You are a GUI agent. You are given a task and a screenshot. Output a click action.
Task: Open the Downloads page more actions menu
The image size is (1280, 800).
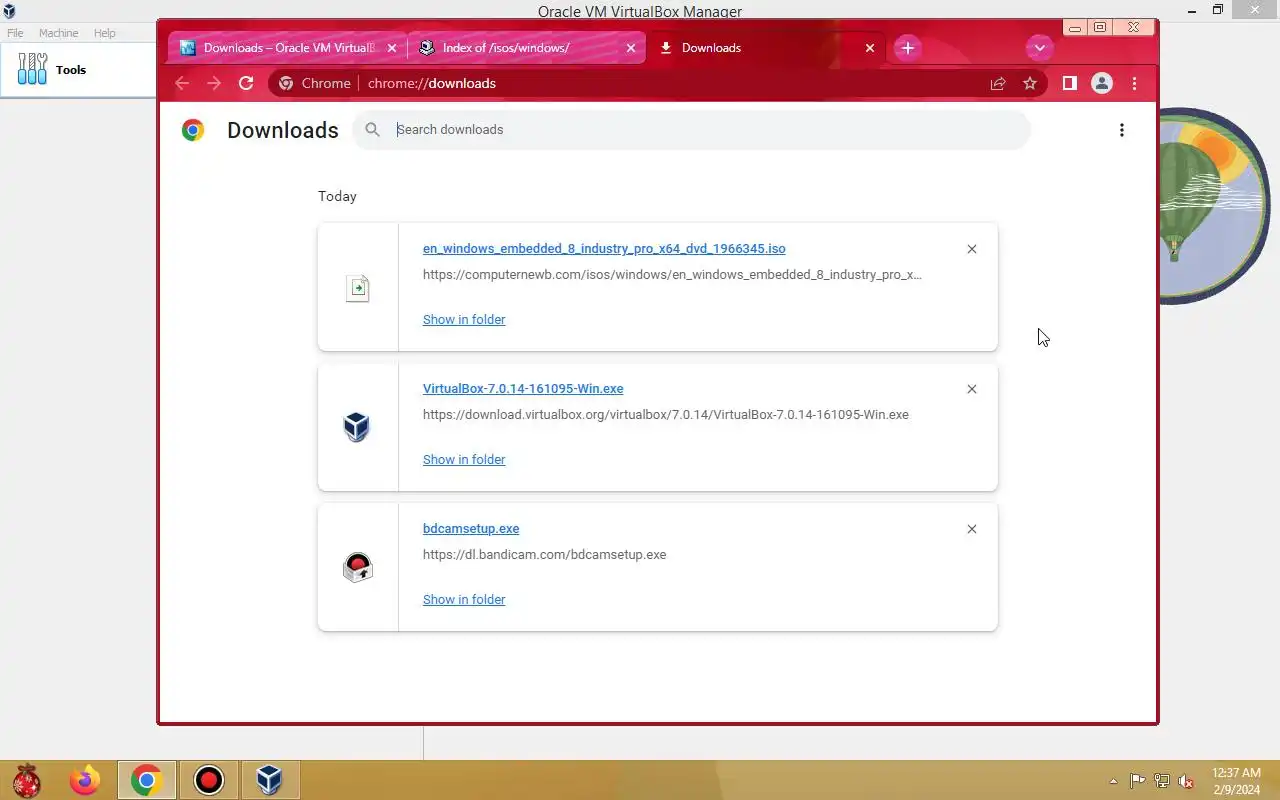pos(1122,130)
